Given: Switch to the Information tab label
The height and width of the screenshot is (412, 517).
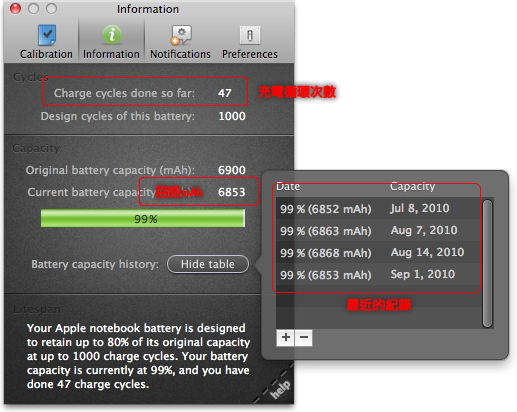Looking at the screenshot, I should coord(111,54).
